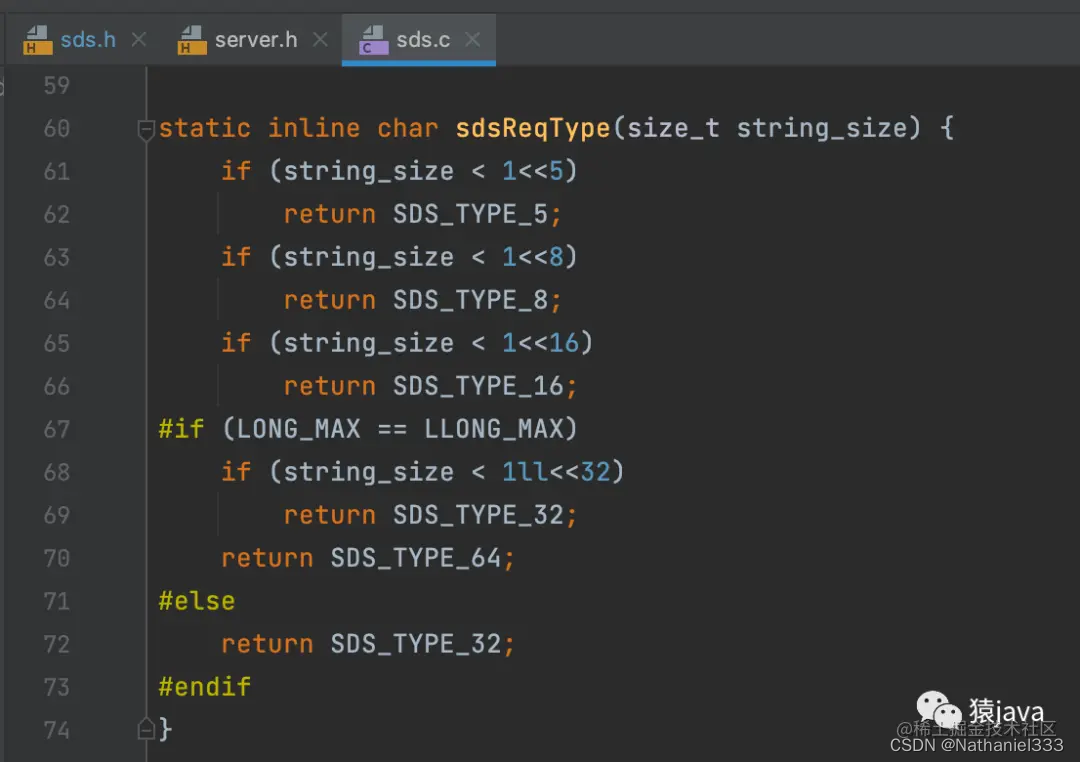The height and width of the screenshot is (762, 1080).
Task: Click the #endif directive on line 73
Action: click(x=204, y=686)
